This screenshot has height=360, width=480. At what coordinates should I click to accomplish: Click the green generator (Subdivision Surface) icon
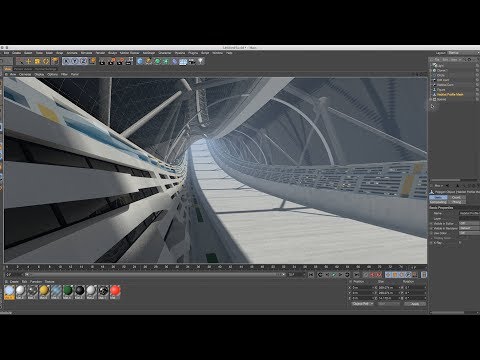point(157,61)
